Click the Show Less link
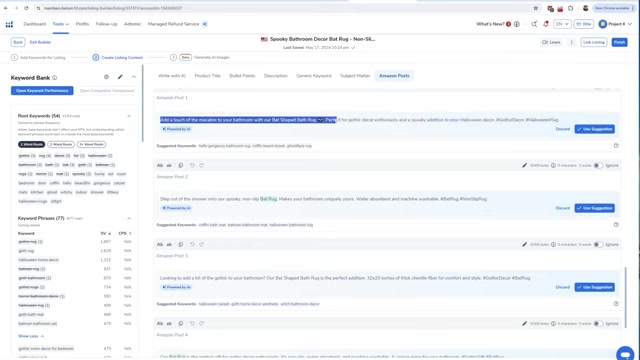Screen dimensions: 640x360 [31, 336]
